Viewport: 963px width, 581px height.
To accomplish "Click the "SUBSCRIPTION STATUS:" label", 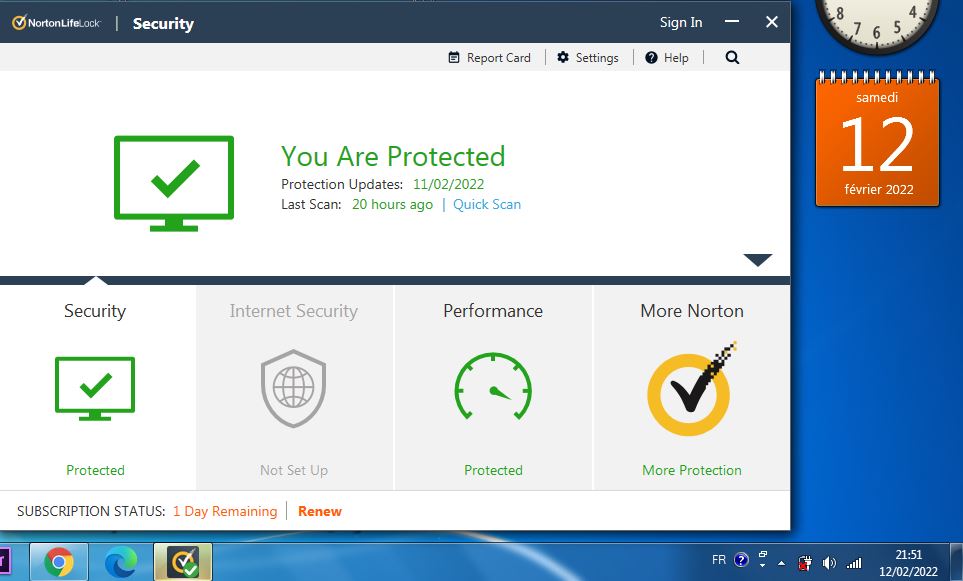I will click(x=91, y=511).
